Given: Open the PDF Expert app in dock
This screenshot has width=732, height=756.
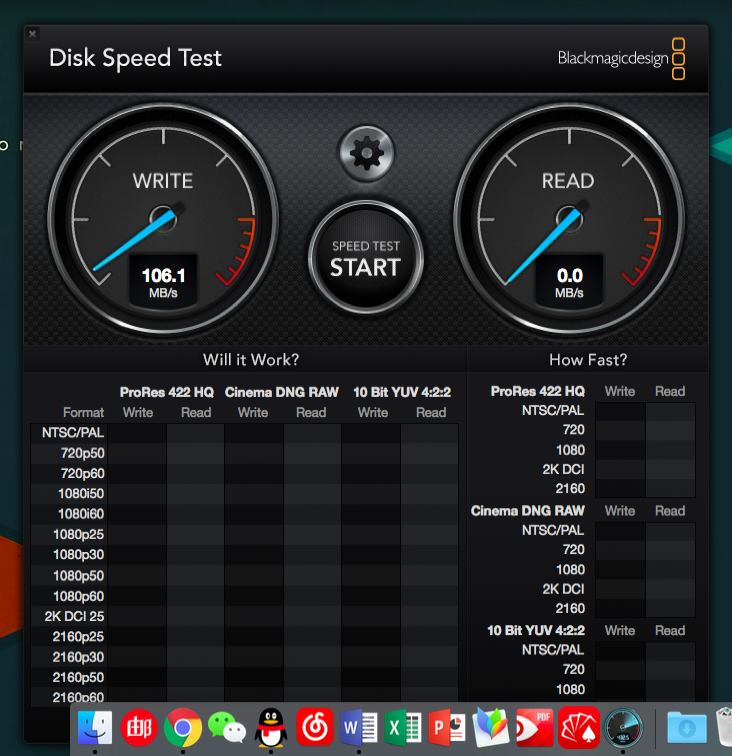Looking at the screenshot, I should coord(534,728).
